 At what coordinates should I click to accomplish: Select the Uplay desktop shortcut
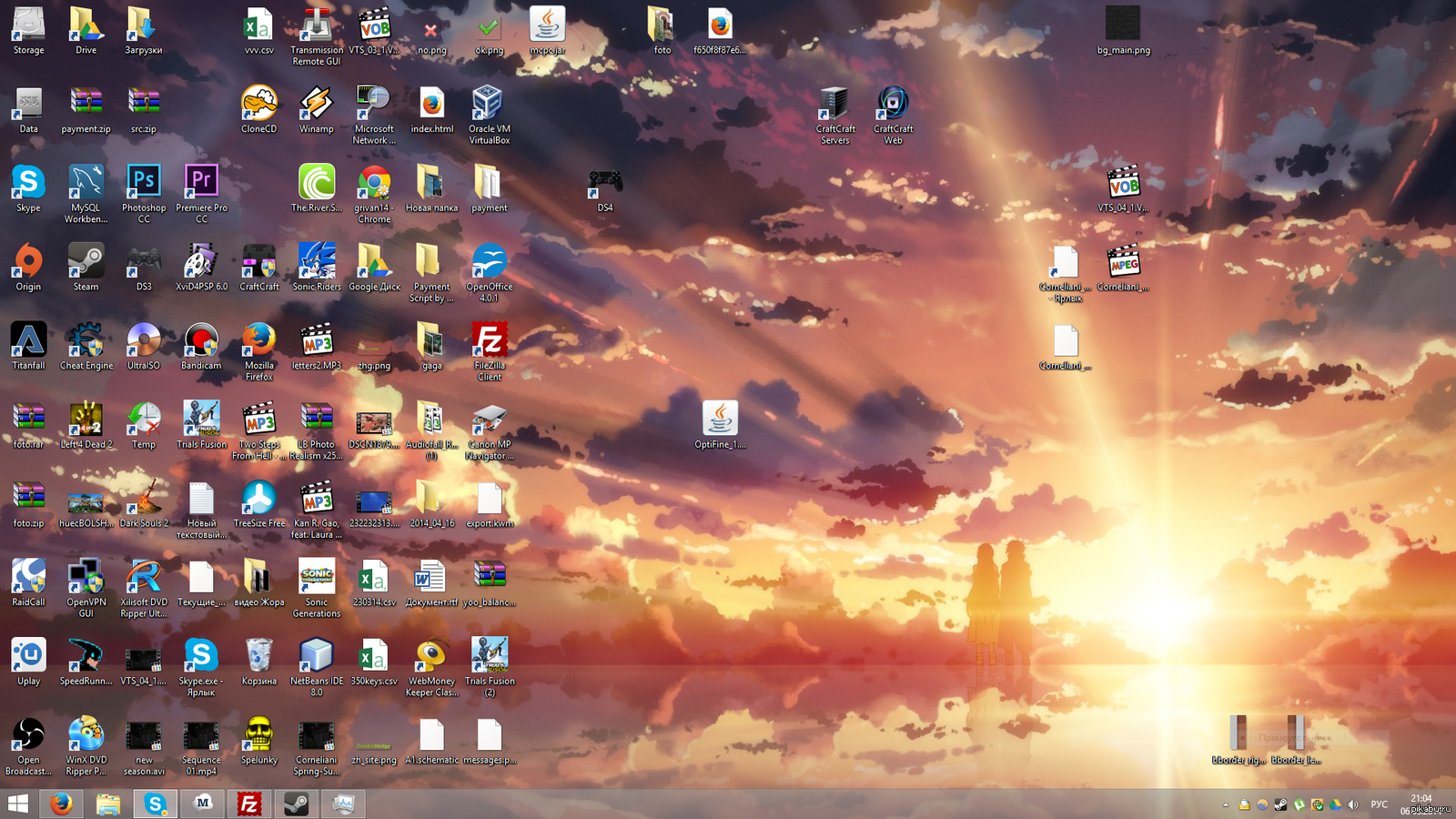point(28,662)
